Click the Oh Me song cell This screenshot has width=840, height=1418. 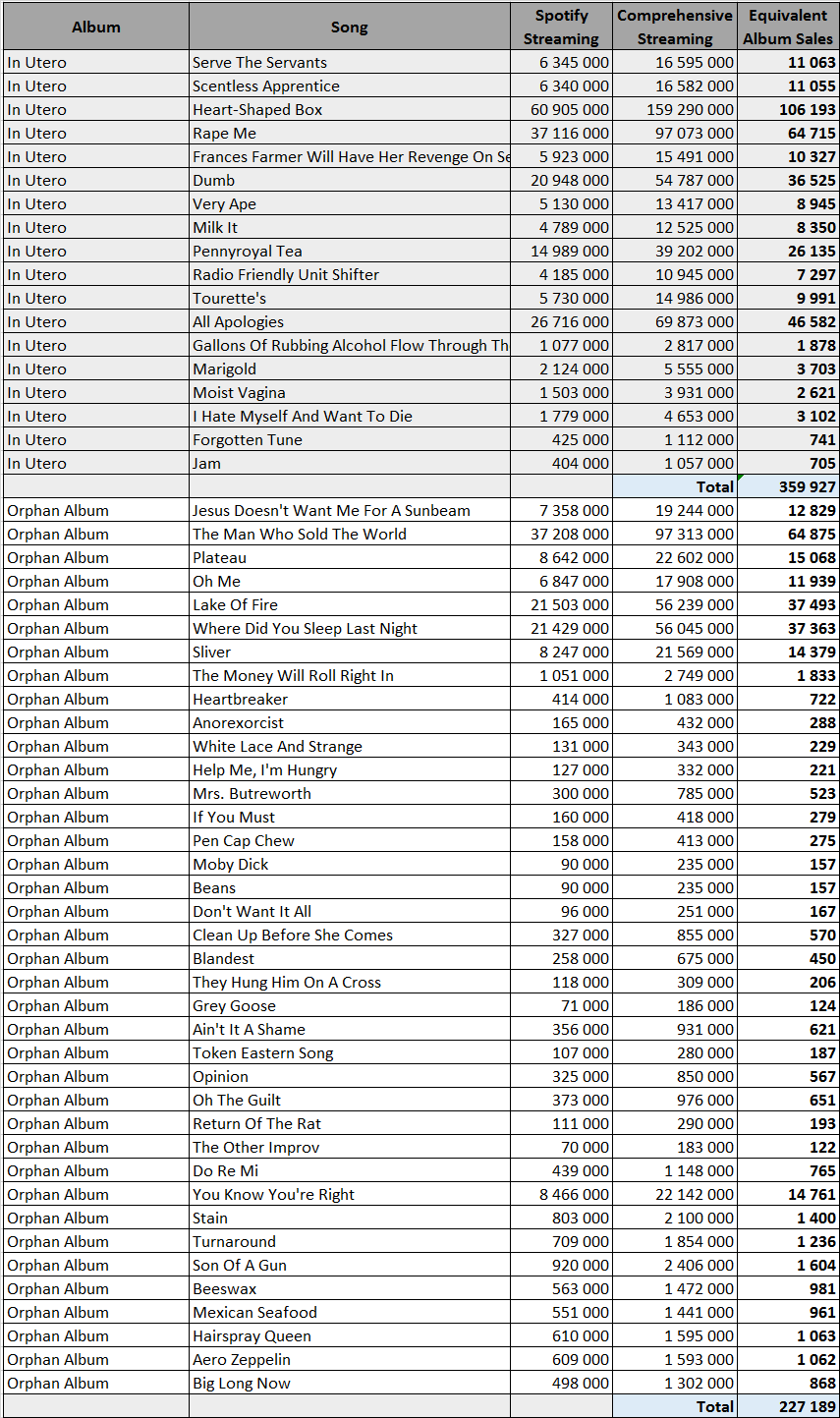click(349, 581)
